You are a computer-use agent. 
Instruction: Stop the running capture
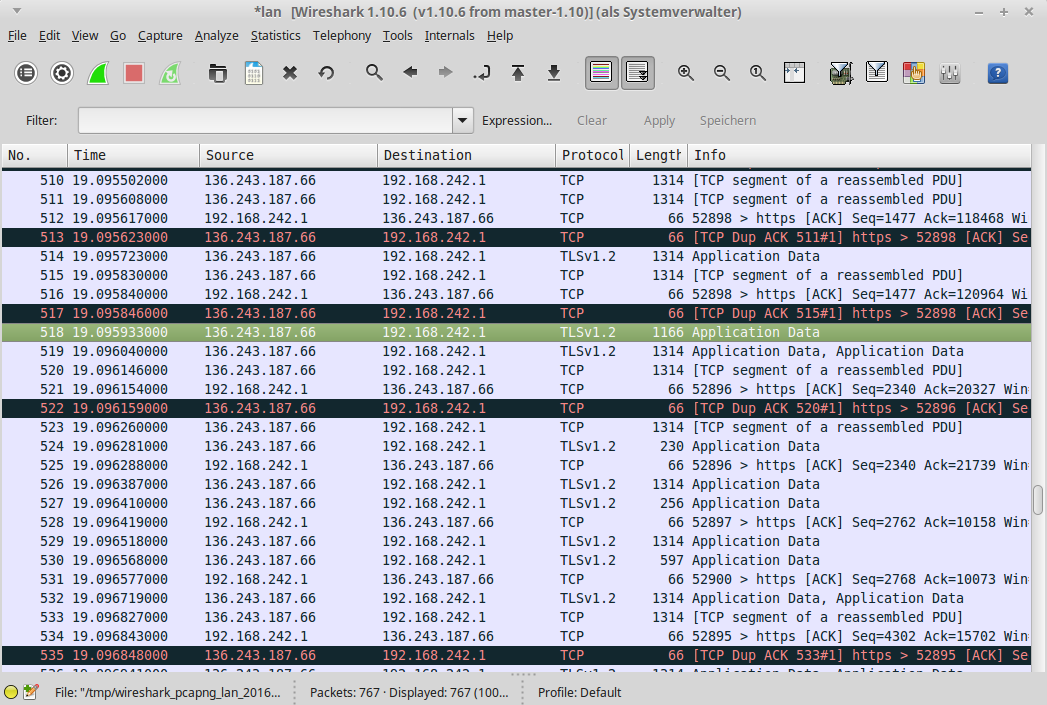133,72
